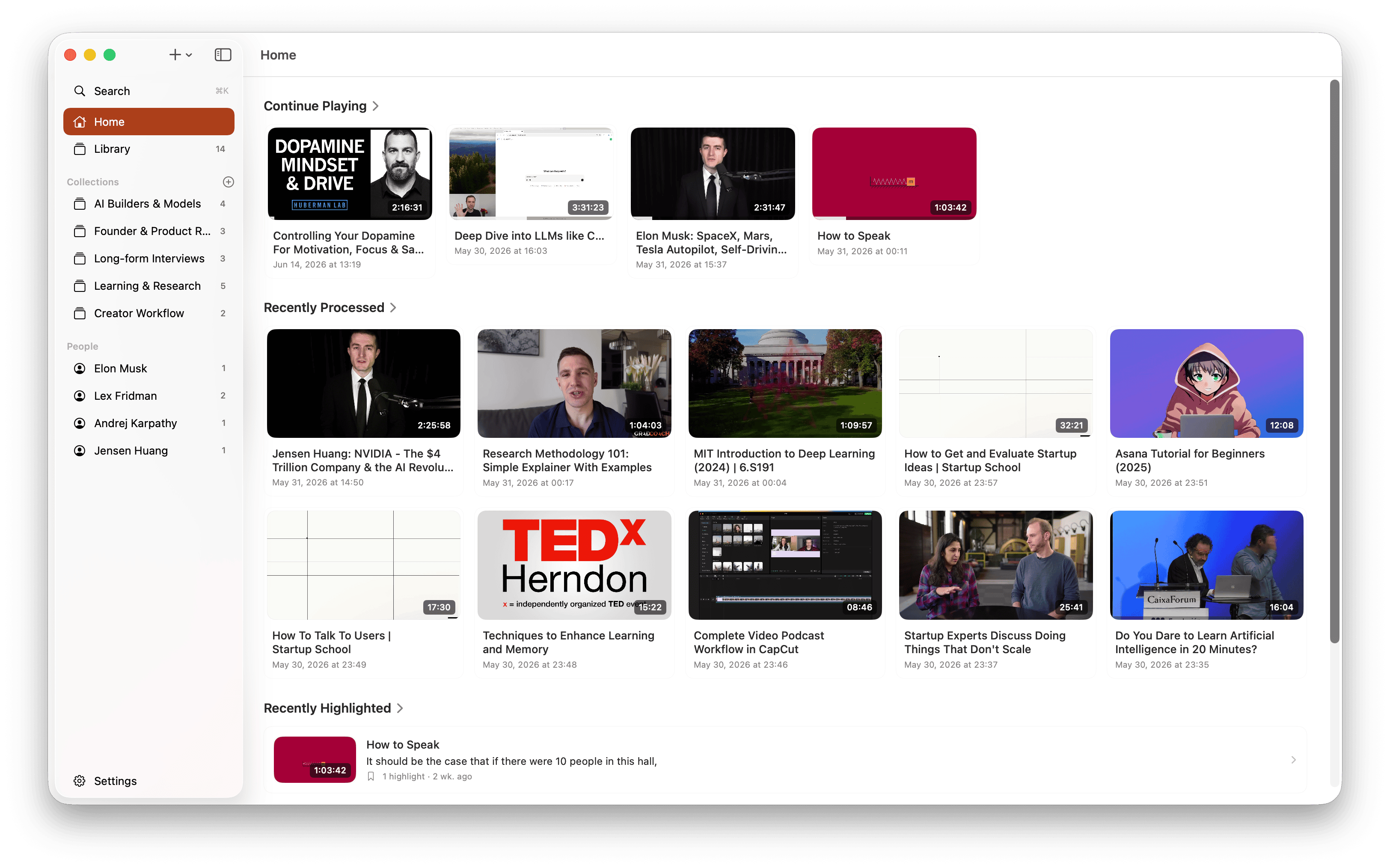Open the Deep Dive into LLMs thumbnail
The image size is (1390, 868).
(x=531, y=173)
